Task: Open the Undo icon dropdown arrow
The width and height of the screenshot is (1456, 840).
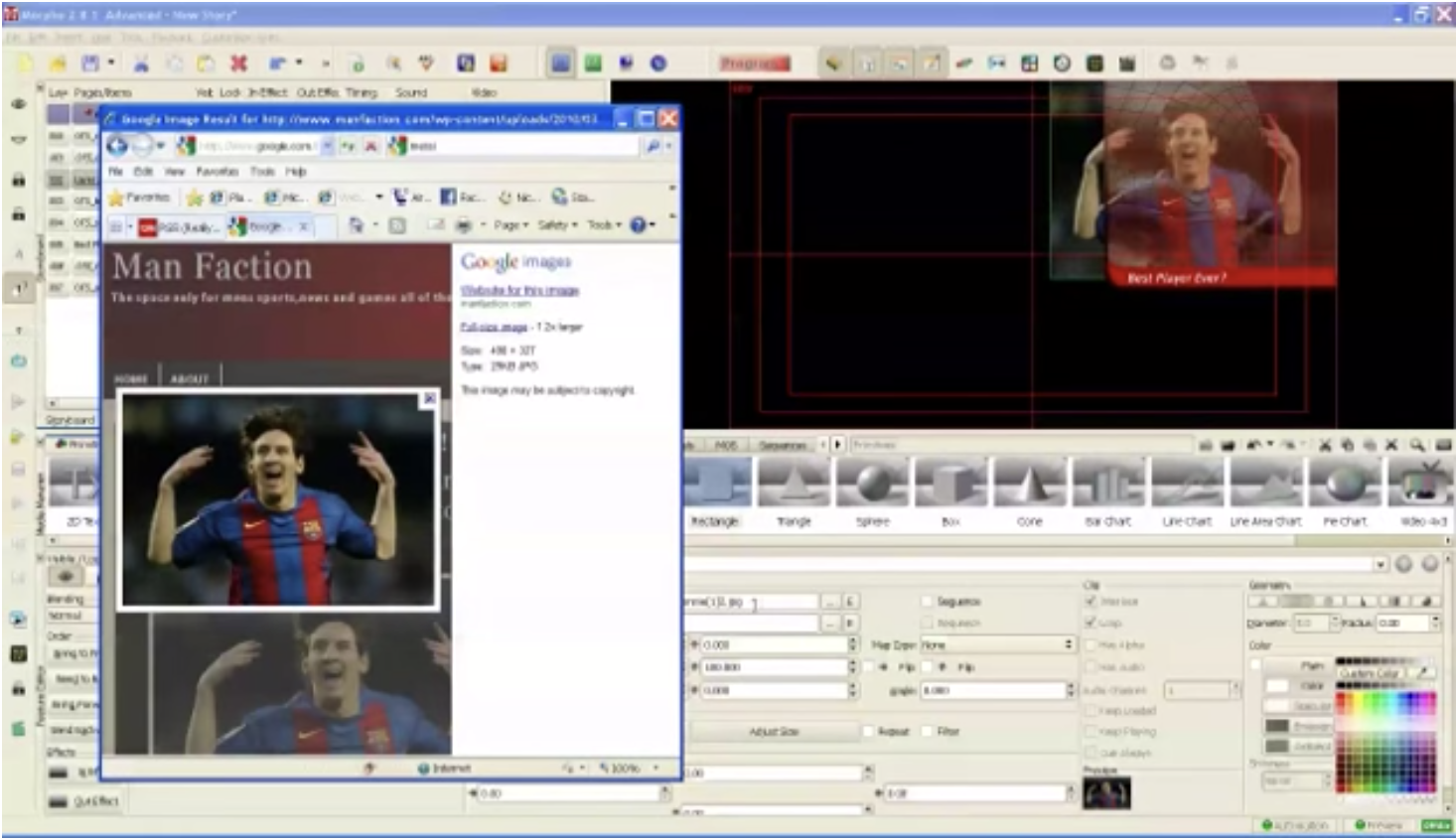Action: click(x=298, y=64)
